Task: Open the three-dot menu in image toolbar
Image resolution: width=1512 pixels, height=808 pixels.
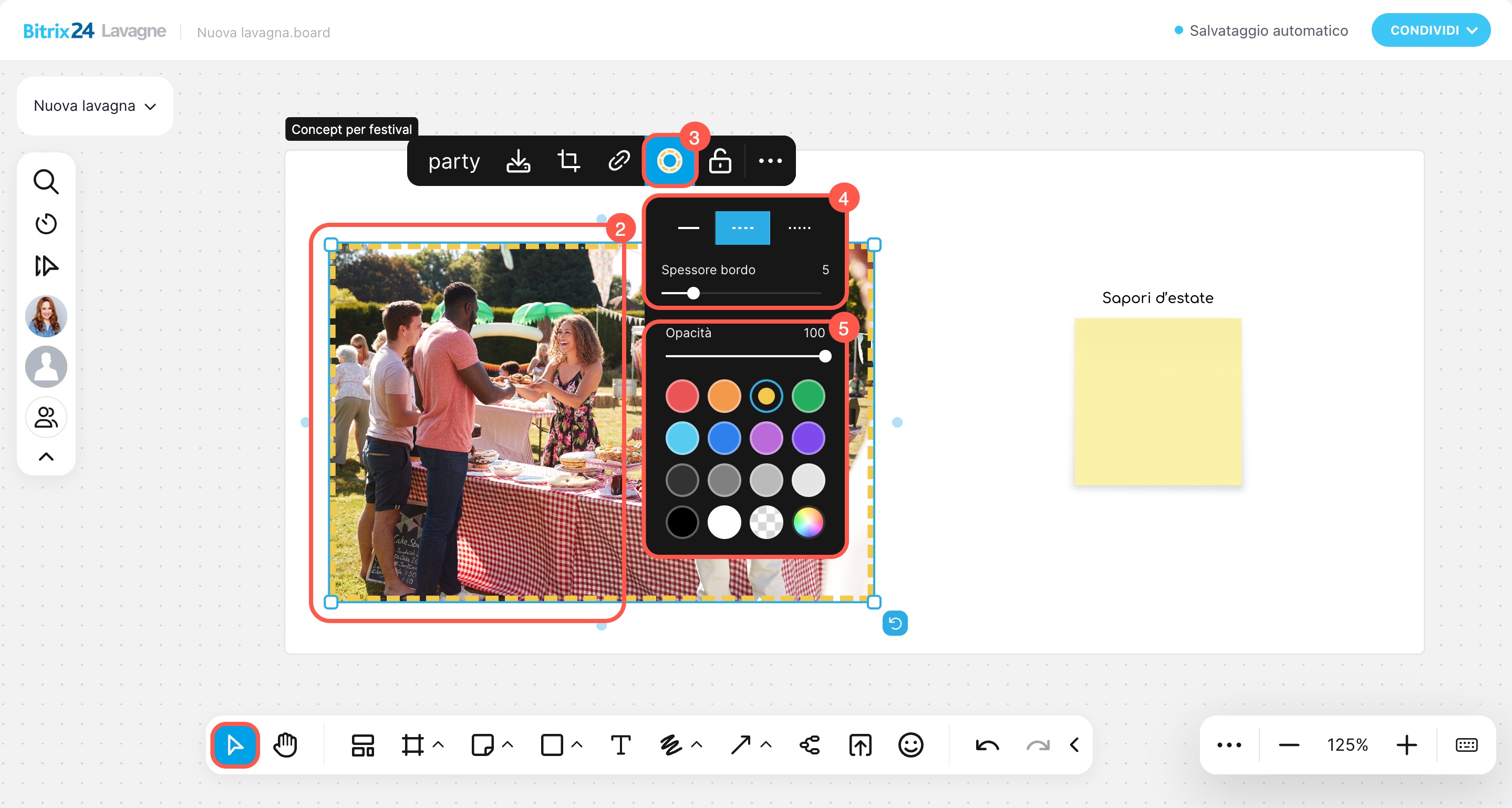Action: (770, 160)
